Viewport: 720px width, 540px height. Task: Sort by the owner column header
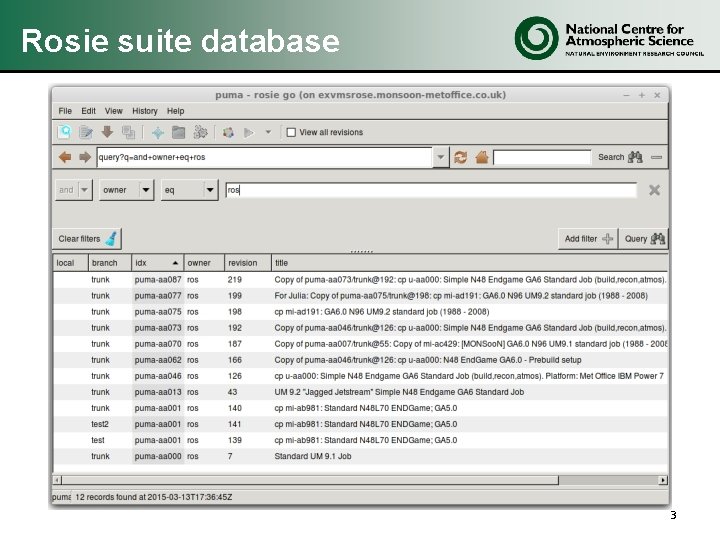(x=204, y=263)
